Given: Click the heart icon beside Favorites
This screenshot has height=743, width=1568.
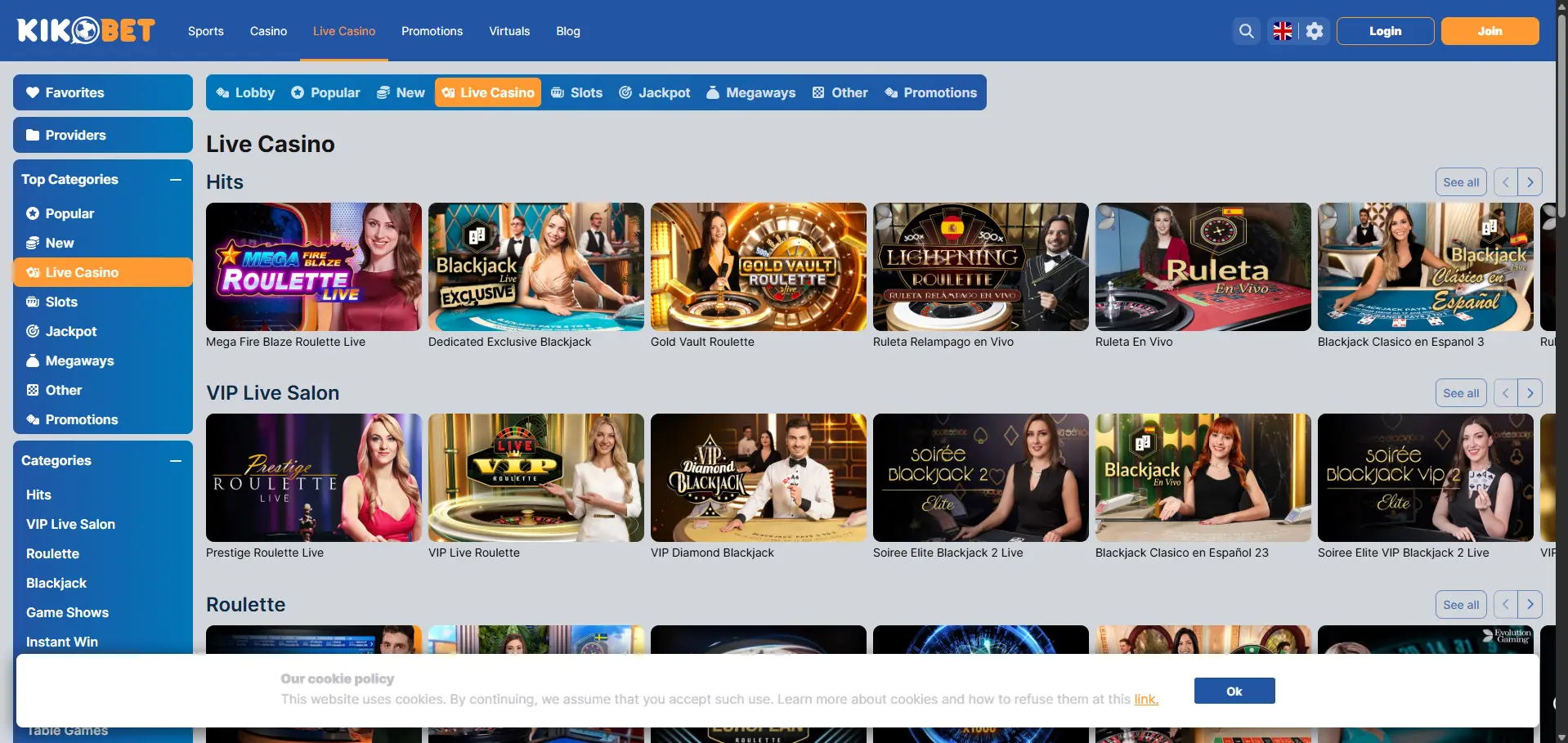Looking at the screenshot, I should tap(33, 92).
